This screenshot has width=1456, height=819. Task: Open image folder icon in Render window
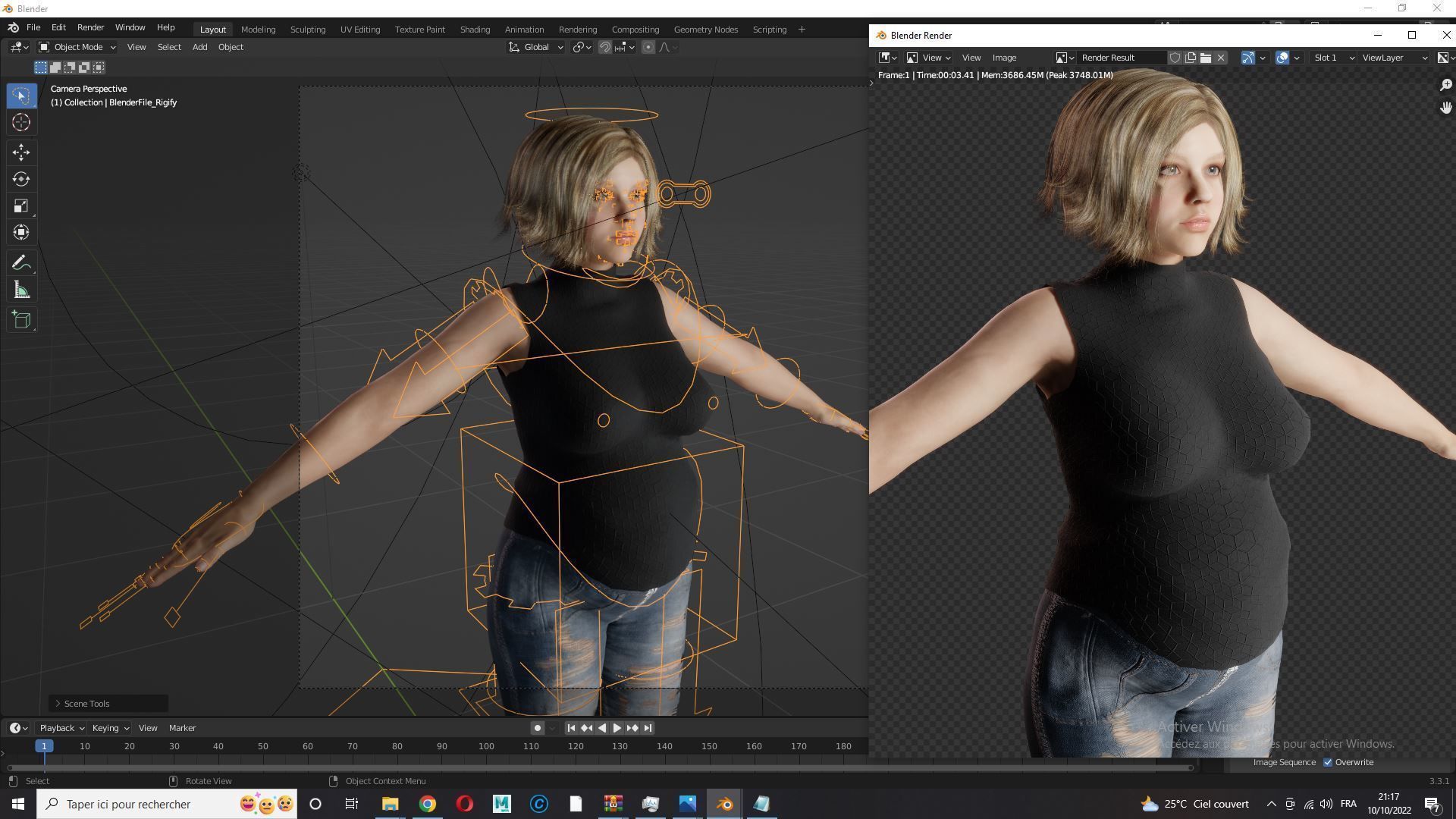(x=1206, y=58)
